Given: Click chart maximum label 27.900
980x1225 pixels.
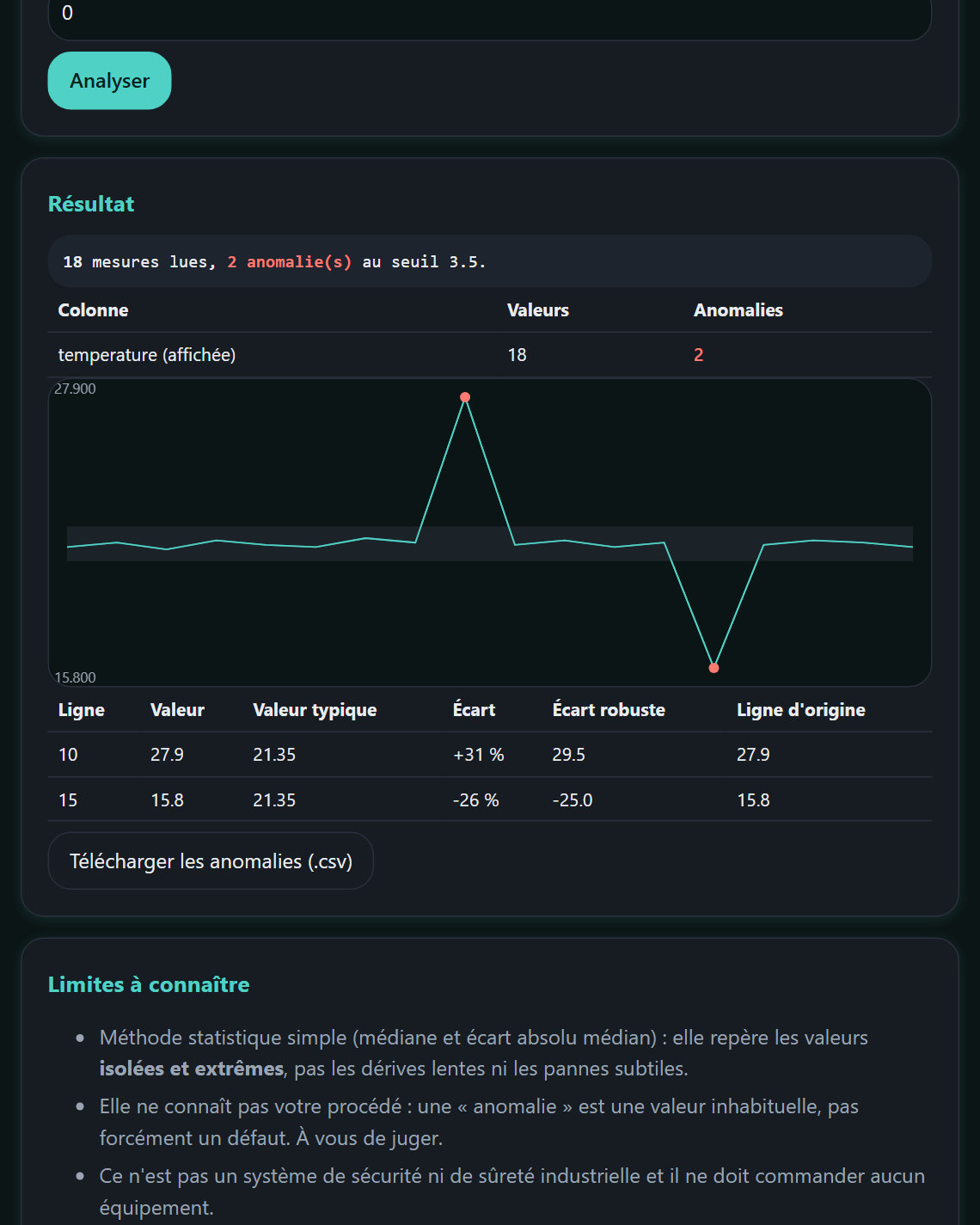Looking at the screenshot, I should pos(75,389).
